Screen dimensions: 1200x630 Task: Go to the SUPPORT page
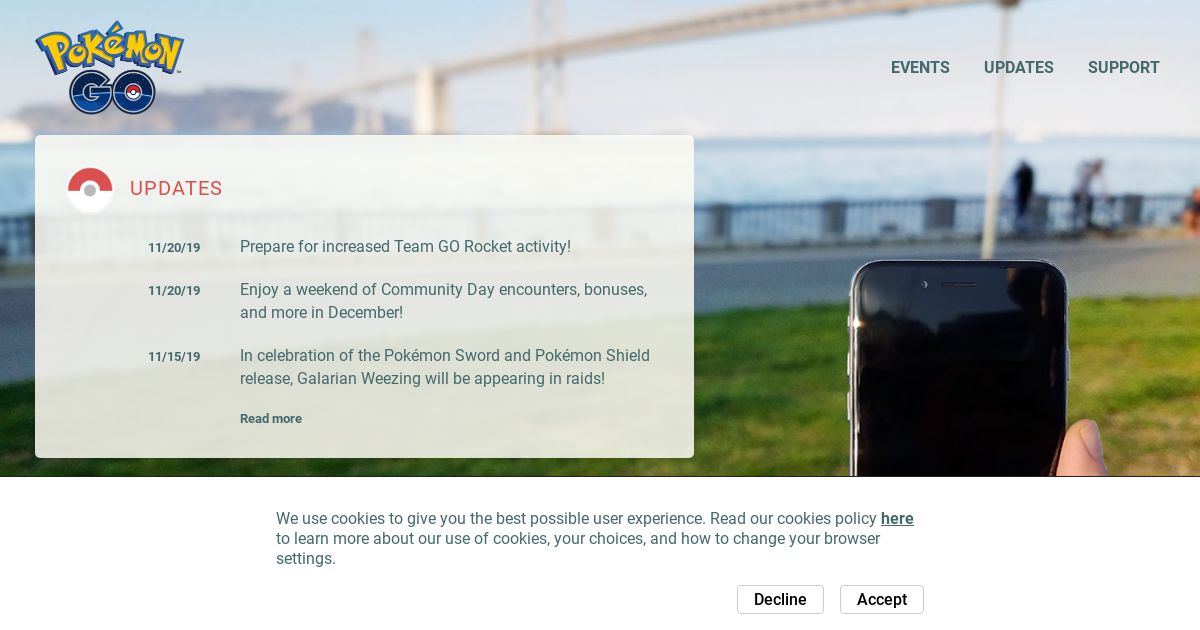(1124, 67)
